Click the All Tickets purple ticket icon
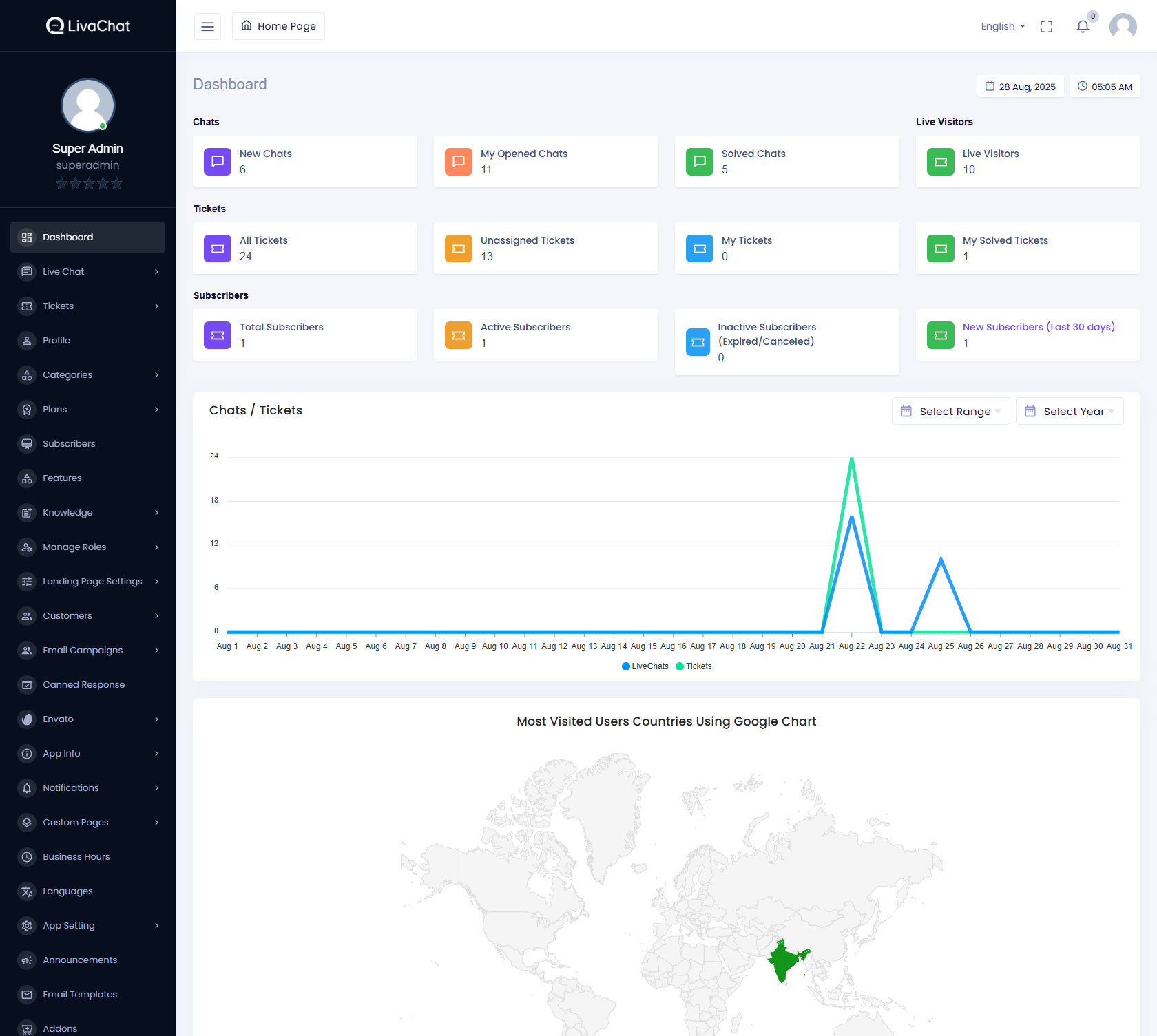Image resolution: width=1157 pixels, height=1036 pixels. click(218, 249)
